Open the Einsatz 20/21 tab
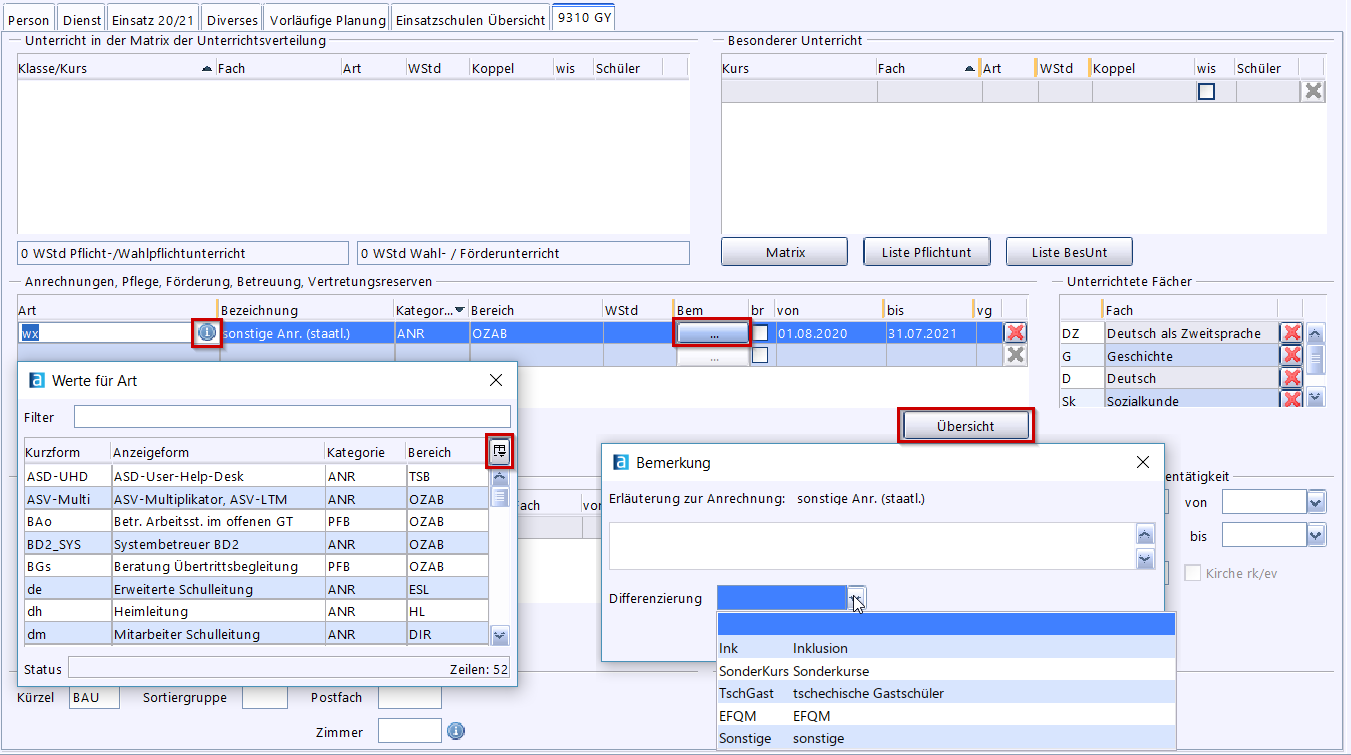Image resolution: width=1351 pixels, height=755 pixels. click(x=152, y=20)
